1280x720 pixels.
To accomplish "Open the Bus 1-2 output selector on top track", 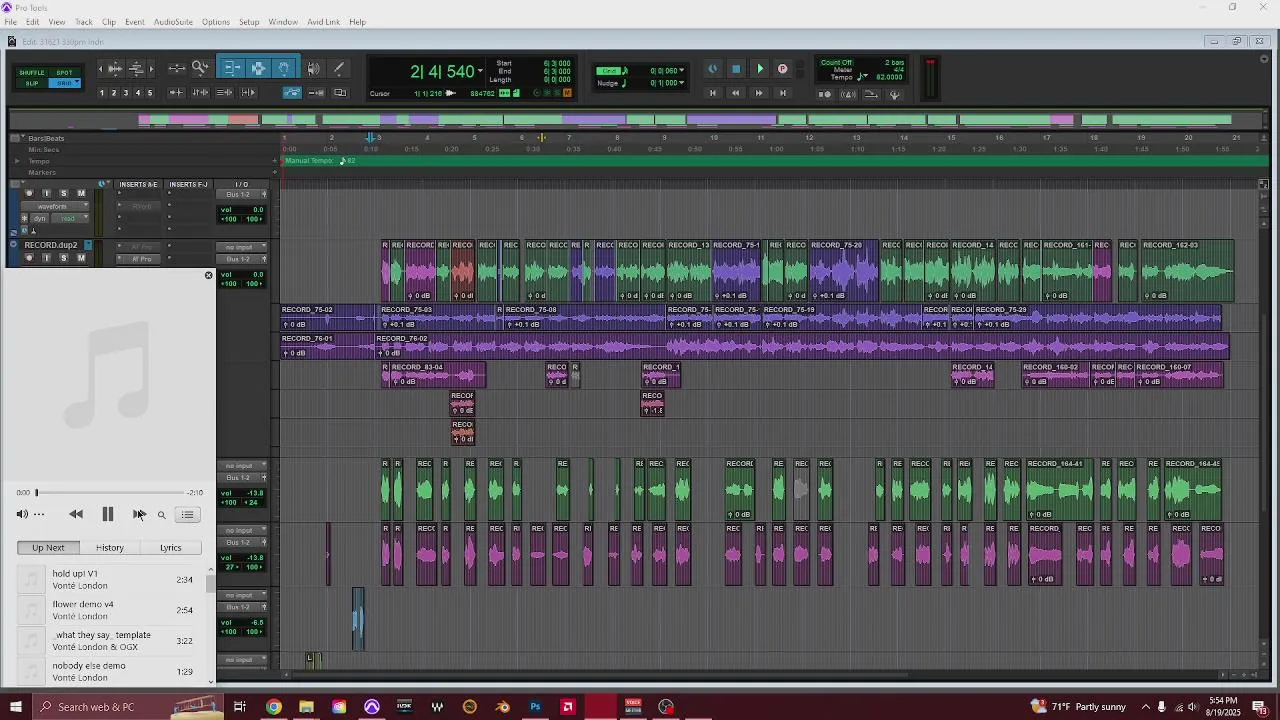I will (x=244, y=194).
